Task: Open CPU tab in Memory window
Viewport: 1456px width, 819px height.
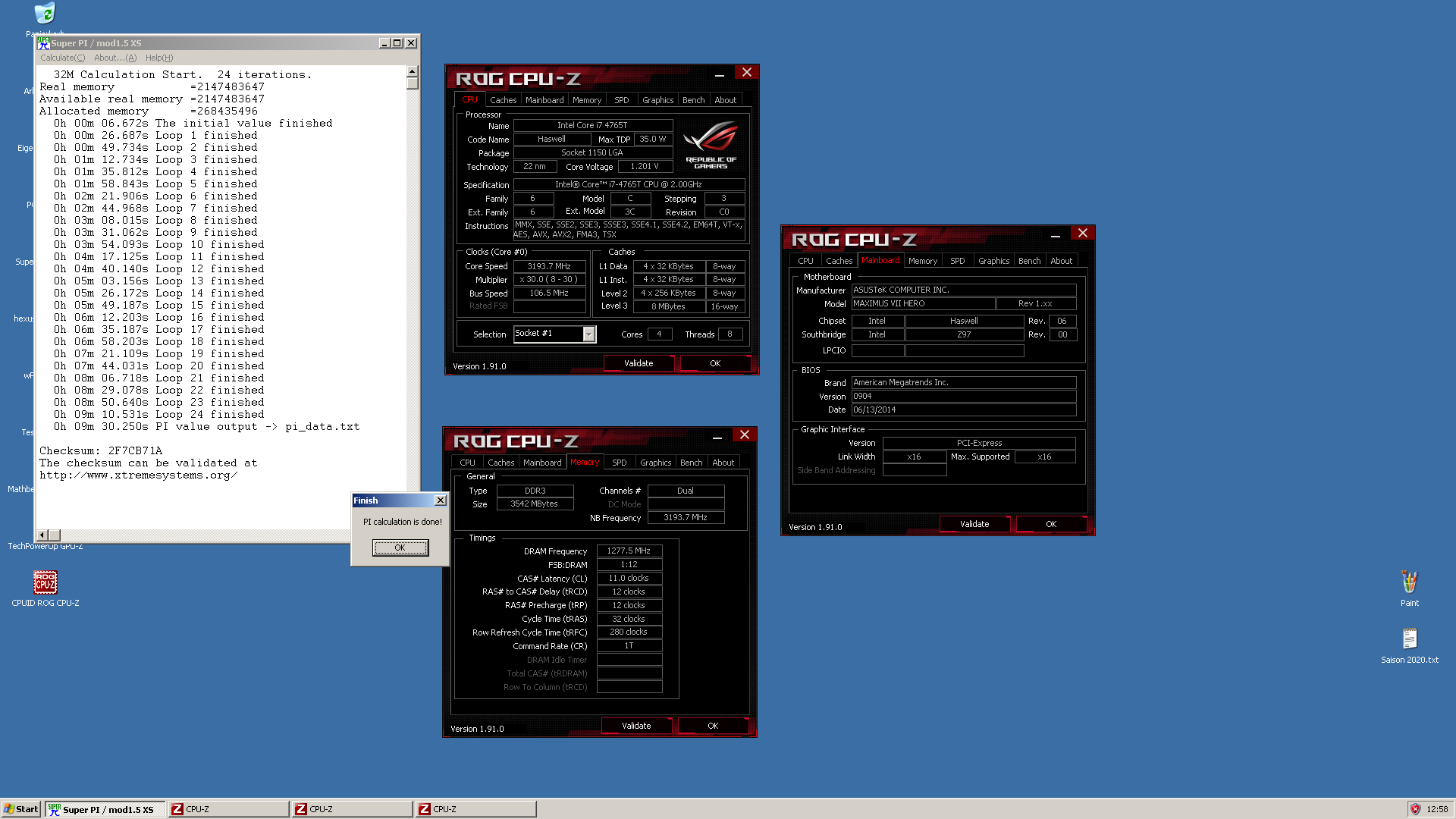Action: click(467, 463)
